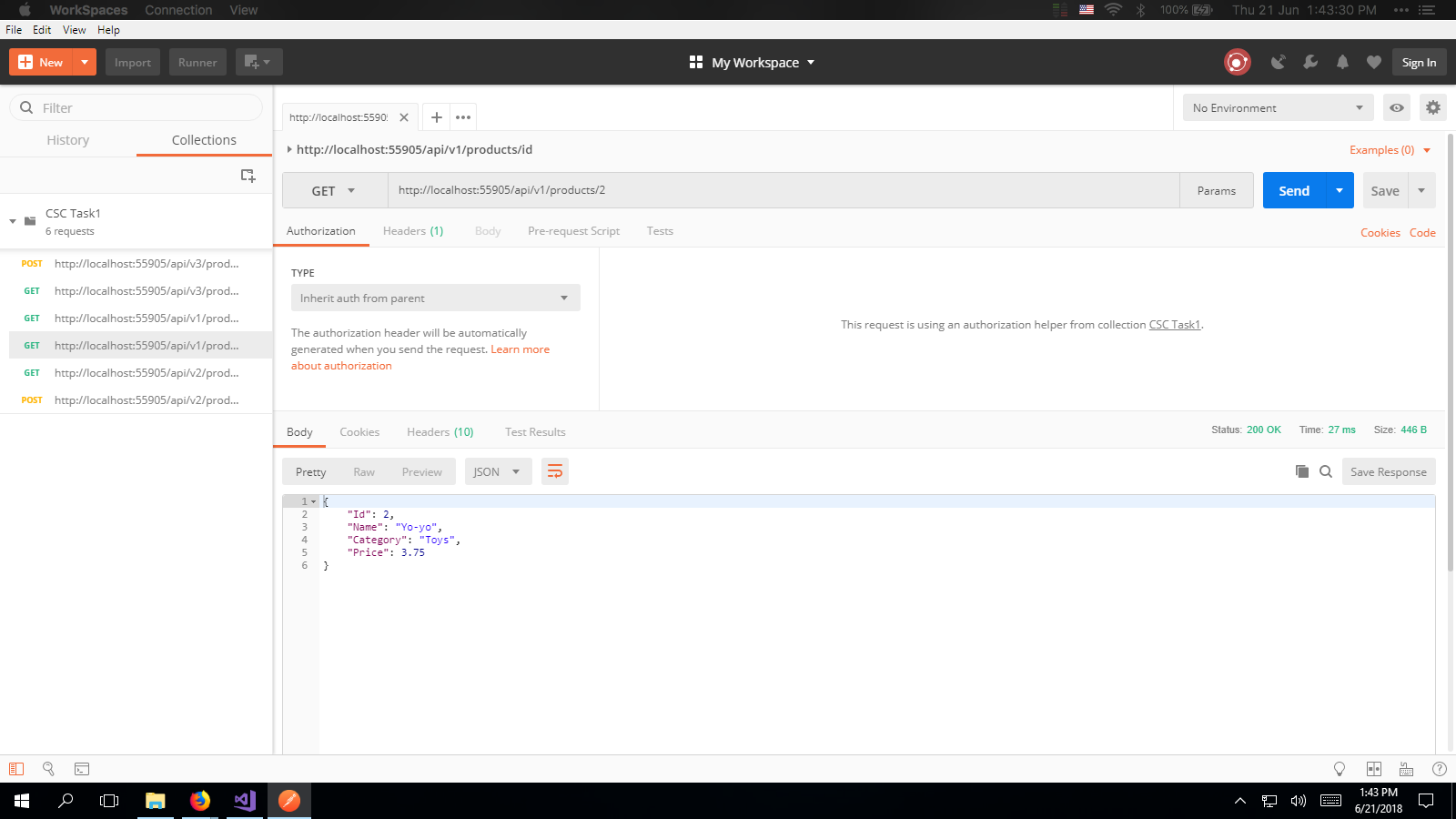
Task: Click the new collection icon in sidebar
Action: pos(248,176)
